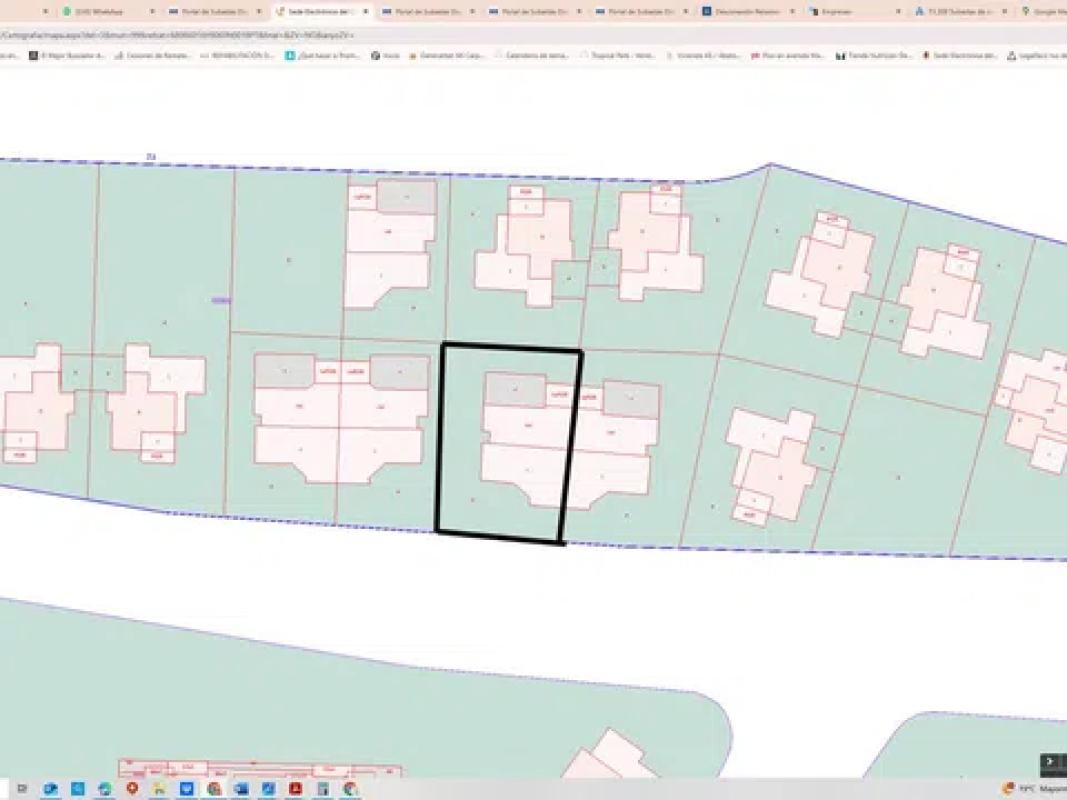Switch to the Declaración Reserv... tab

pyautogui.click(x=738, y=12)
